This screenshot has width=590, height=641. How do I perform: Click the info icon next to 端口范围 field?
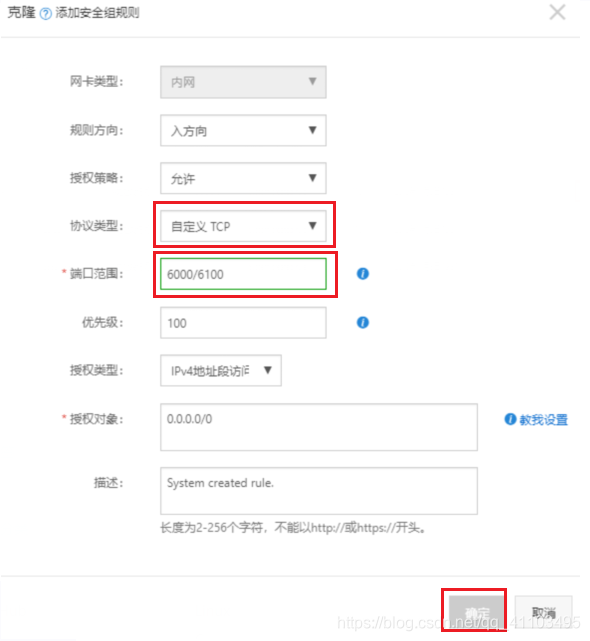click(363, 273)
